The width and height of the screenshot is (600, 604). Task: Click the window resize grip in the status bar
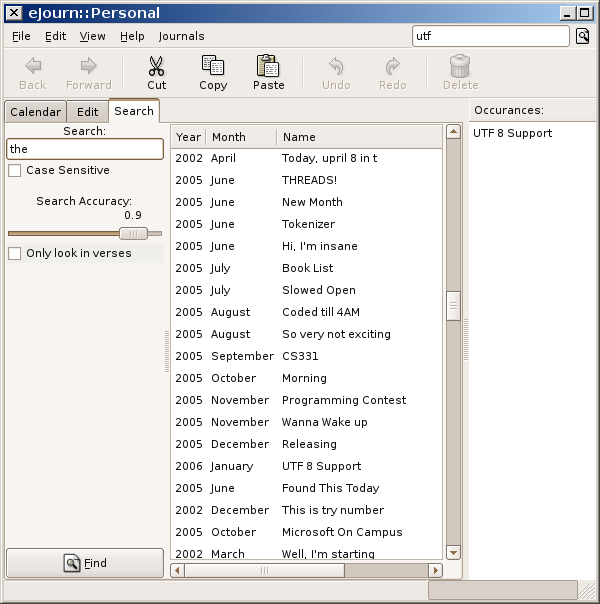(587, 591)
